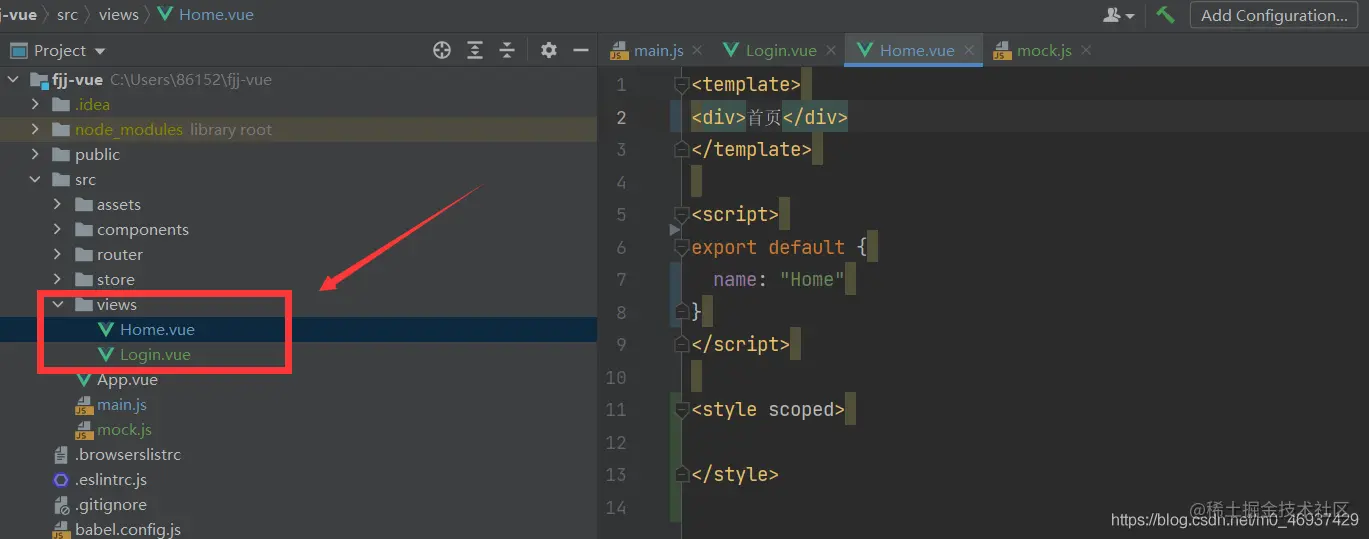Viewport: 1369px width, 539px height.
Task: Click the router folder name
Action: point(120,254)
